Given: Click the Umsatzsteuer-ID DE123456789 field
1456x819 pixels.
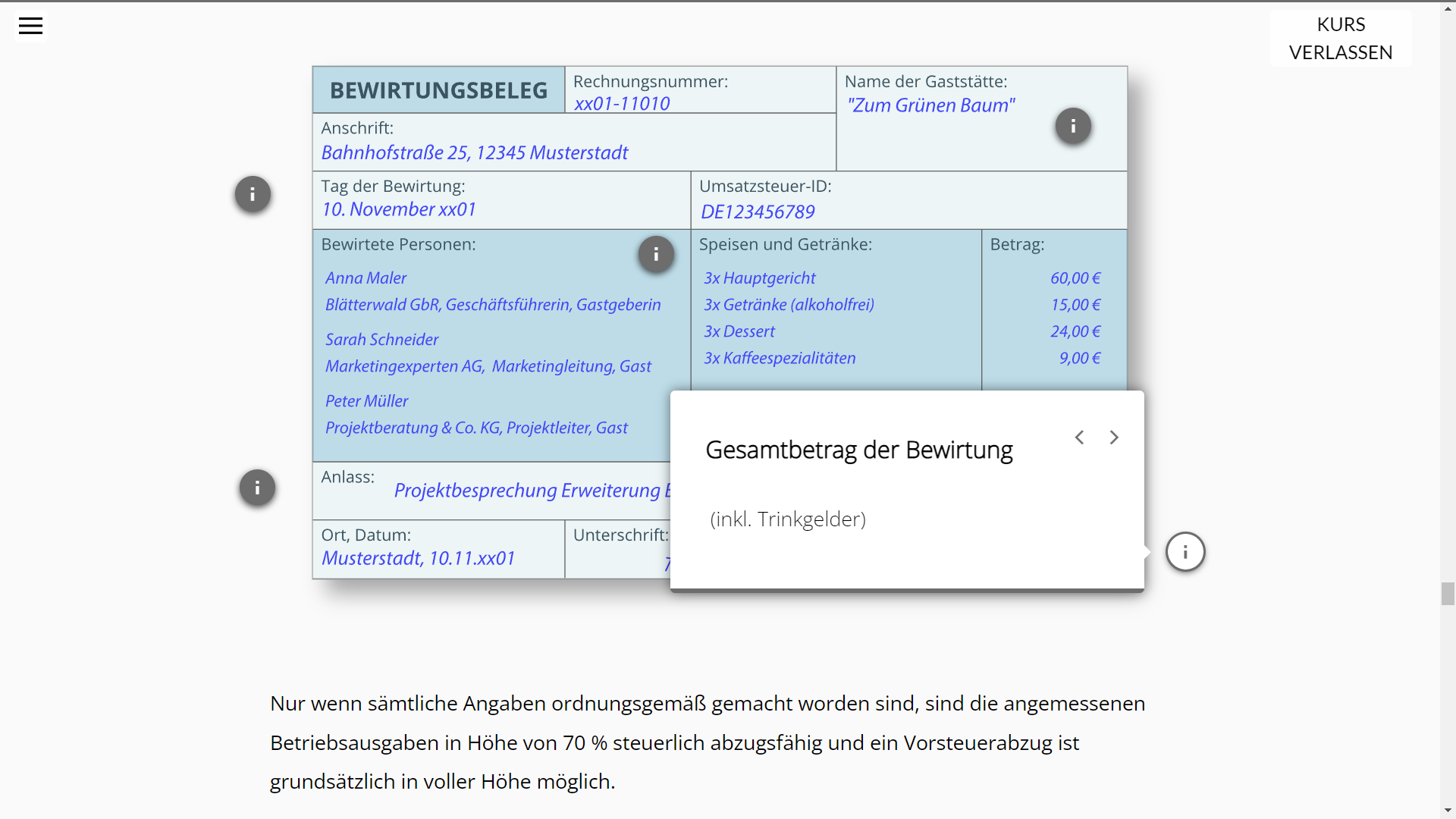Looking at the screenshot, I should 757,212.
